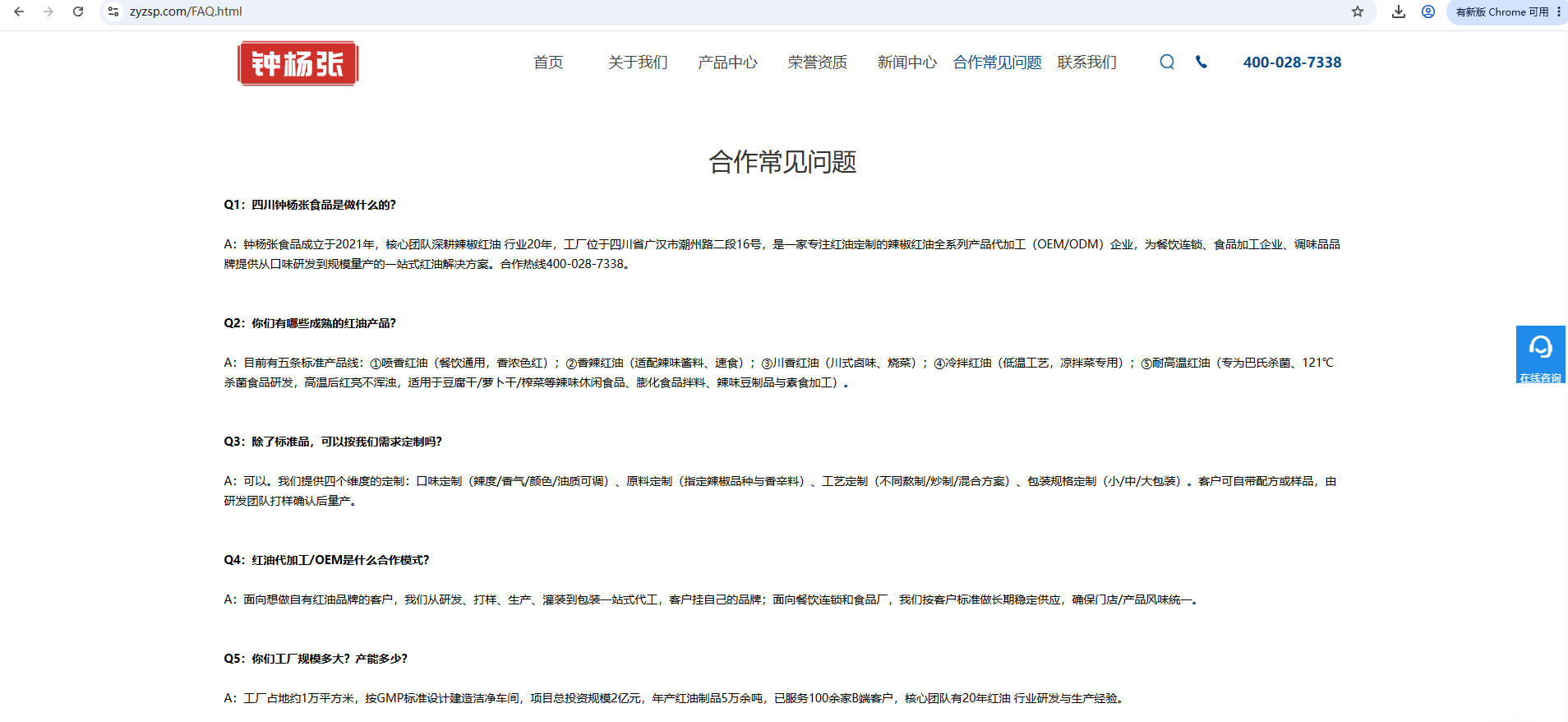Open 新闻中心 from the navigation

(907, 62)
